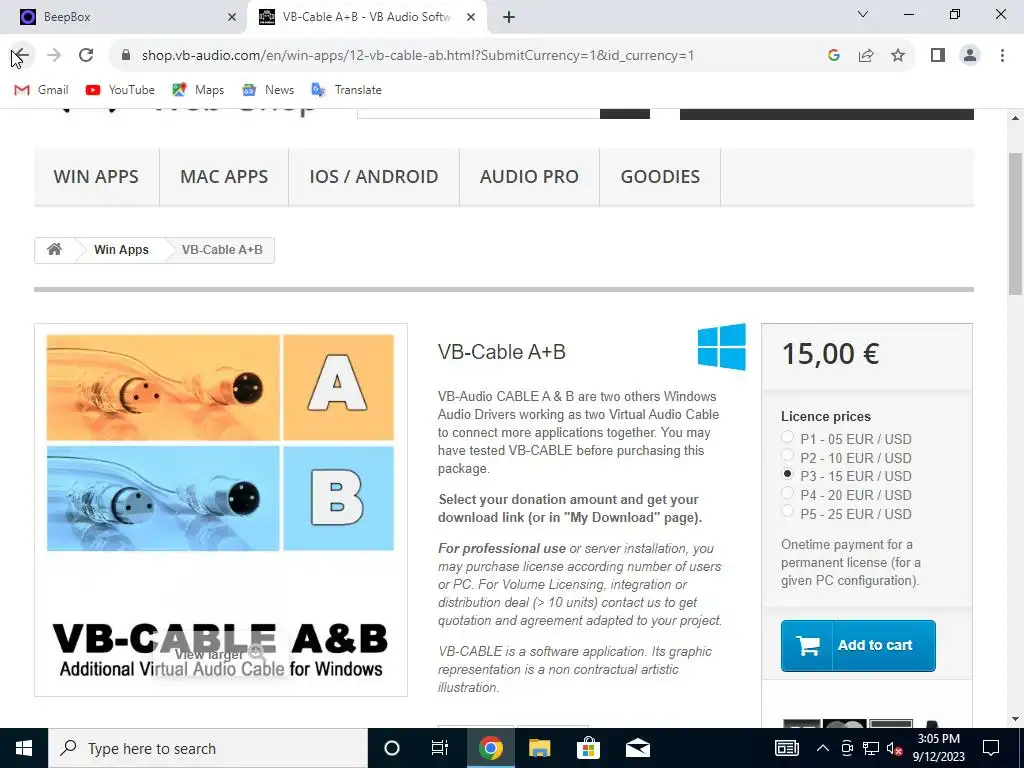The width and height of the screenshot is (1024, 768).
Task: Click the page vertical scrollbar thumb
Action: (1016, 224)
